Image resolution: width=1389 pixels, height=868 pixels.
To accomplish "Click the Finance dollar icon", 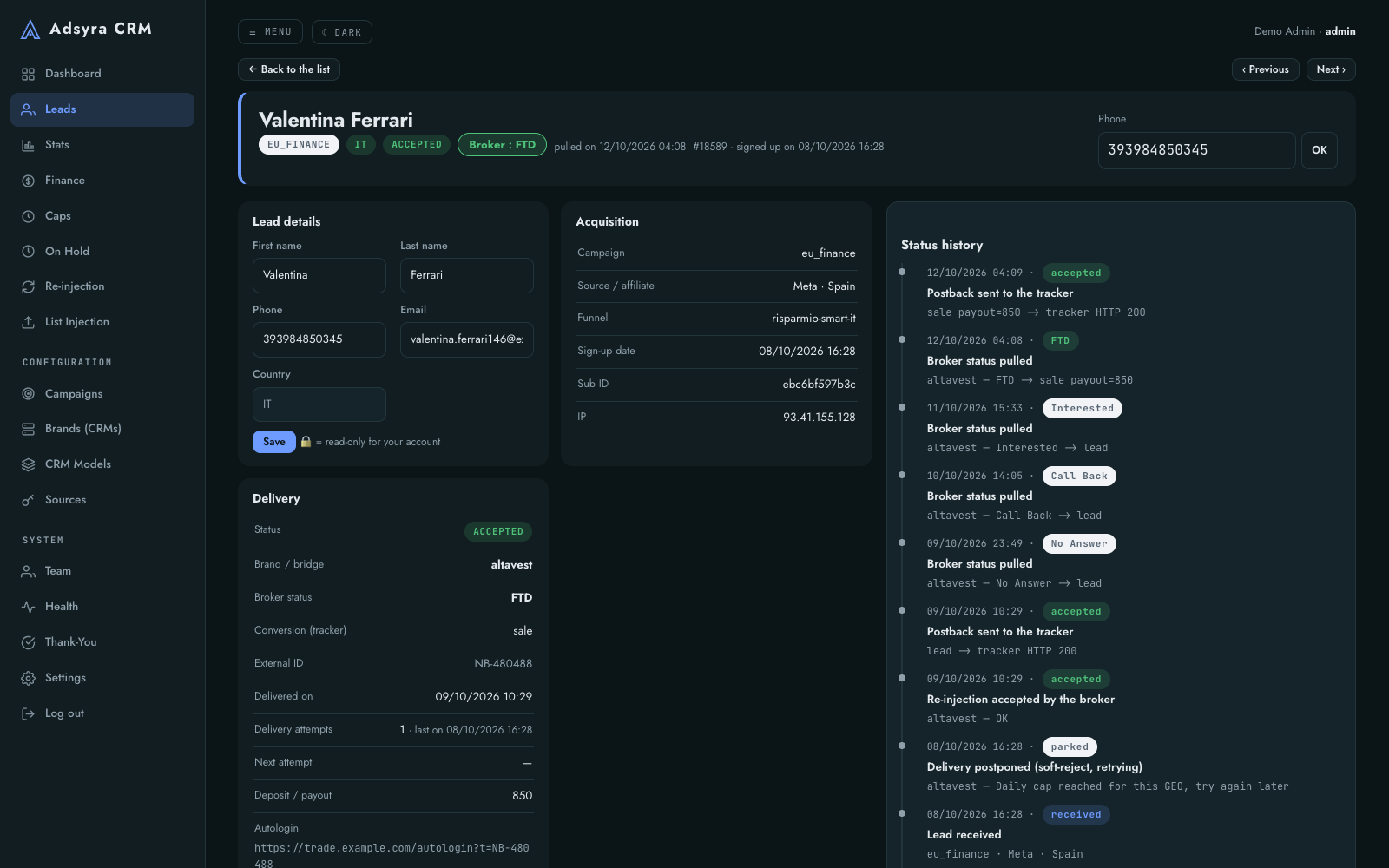I will point(29,181).
